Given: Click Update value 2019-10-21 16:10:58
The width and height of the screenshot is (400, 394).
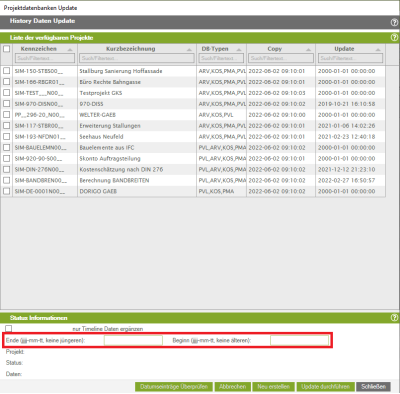Looking at the screenshot, I should click(x=346, y=104).
